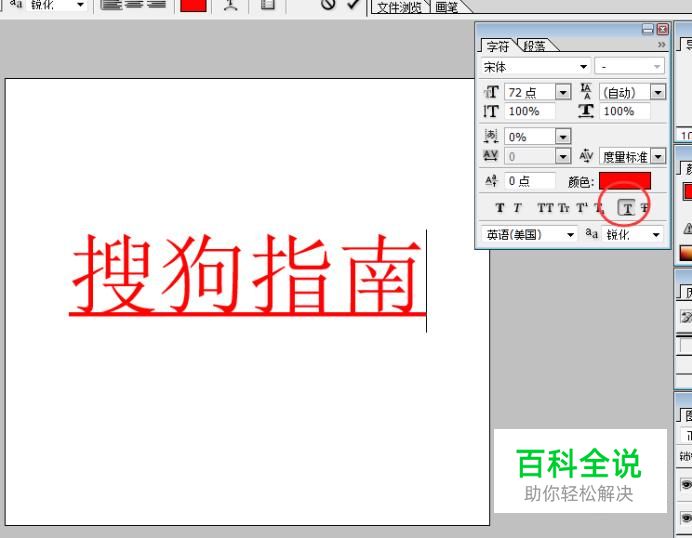
Task: Open the 文件浏览 tab
Action: pyautogui.click(x=399, y=8)
